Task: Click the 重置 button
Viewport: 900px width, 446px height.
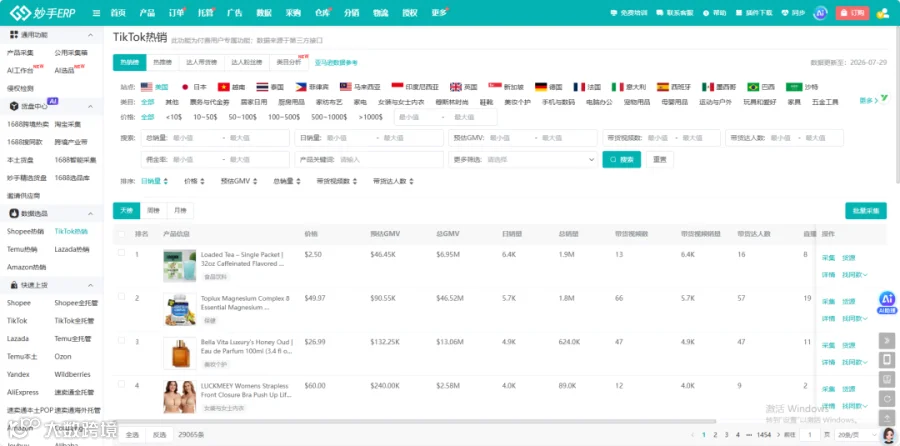Action: click(x=660, y=160)
